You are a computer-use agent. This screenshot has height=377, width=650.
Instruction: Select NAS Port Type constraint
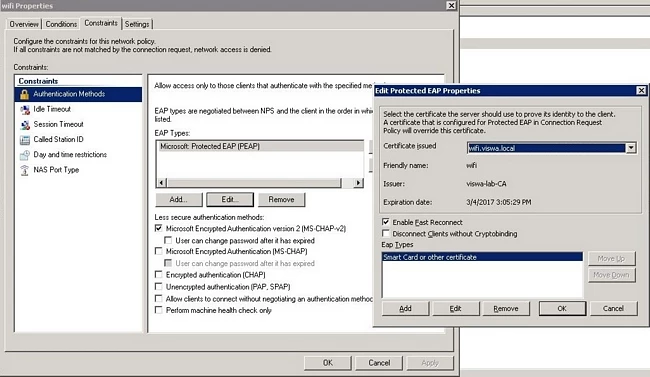56,170
